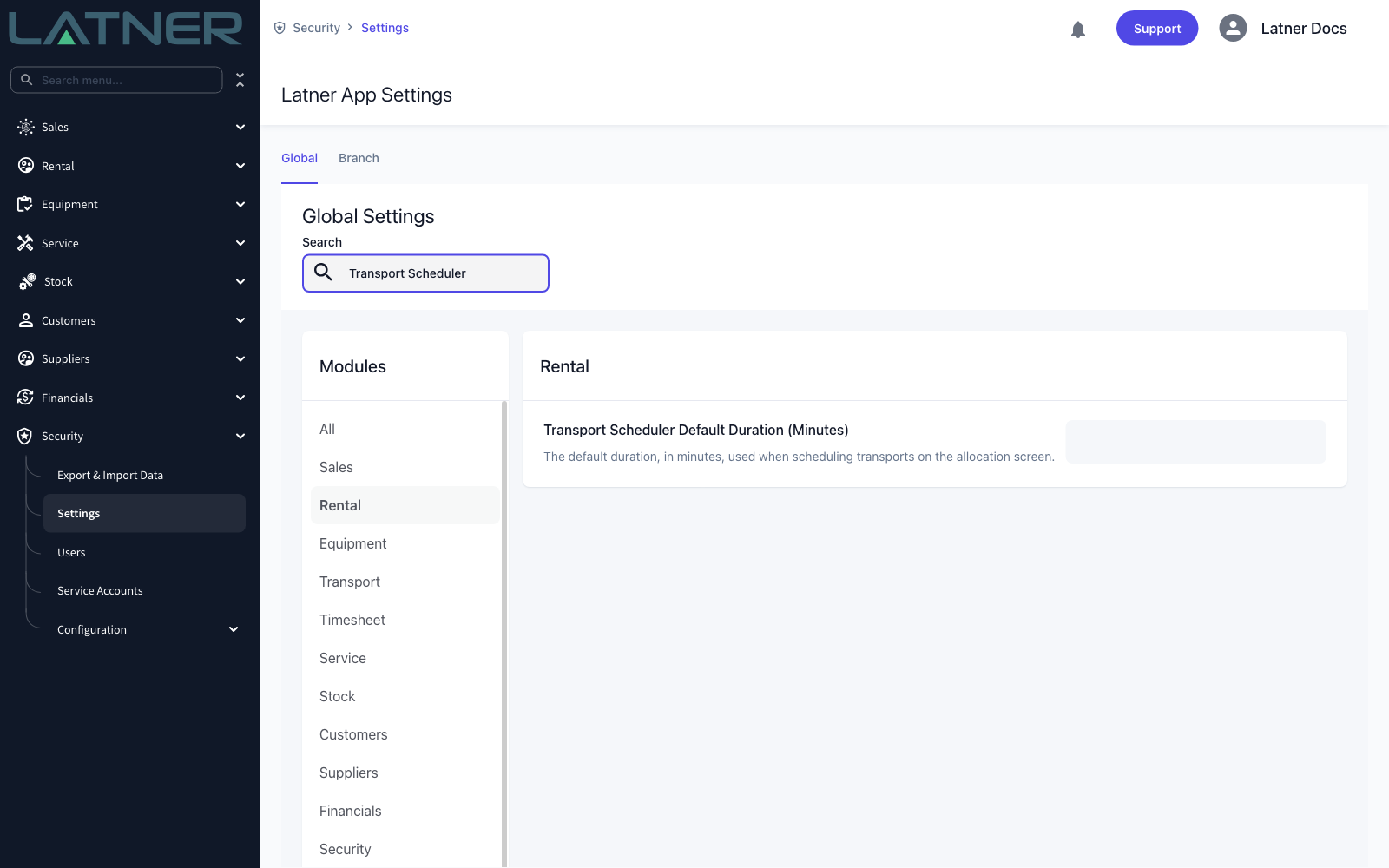Select the Financials module
The image size is (1389, 868).
click(x=405, y=811)
